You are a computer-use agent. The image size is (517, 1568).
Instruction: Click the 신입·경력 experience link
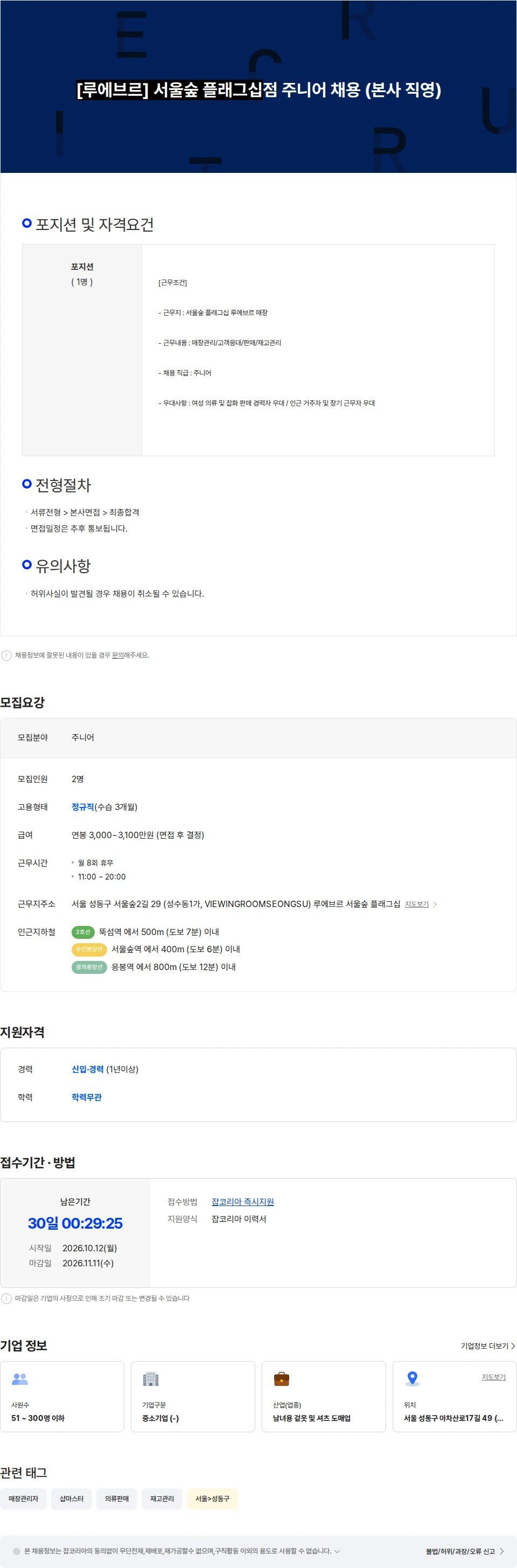click(x=88, y=1069)
